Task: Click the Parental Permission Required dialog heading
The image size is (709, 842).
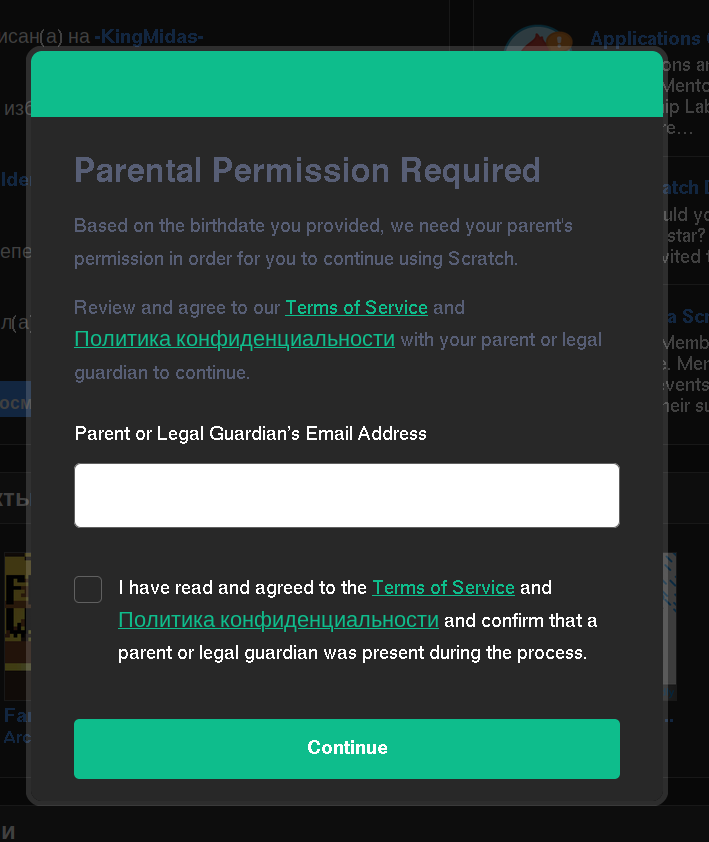Action: 307,170
